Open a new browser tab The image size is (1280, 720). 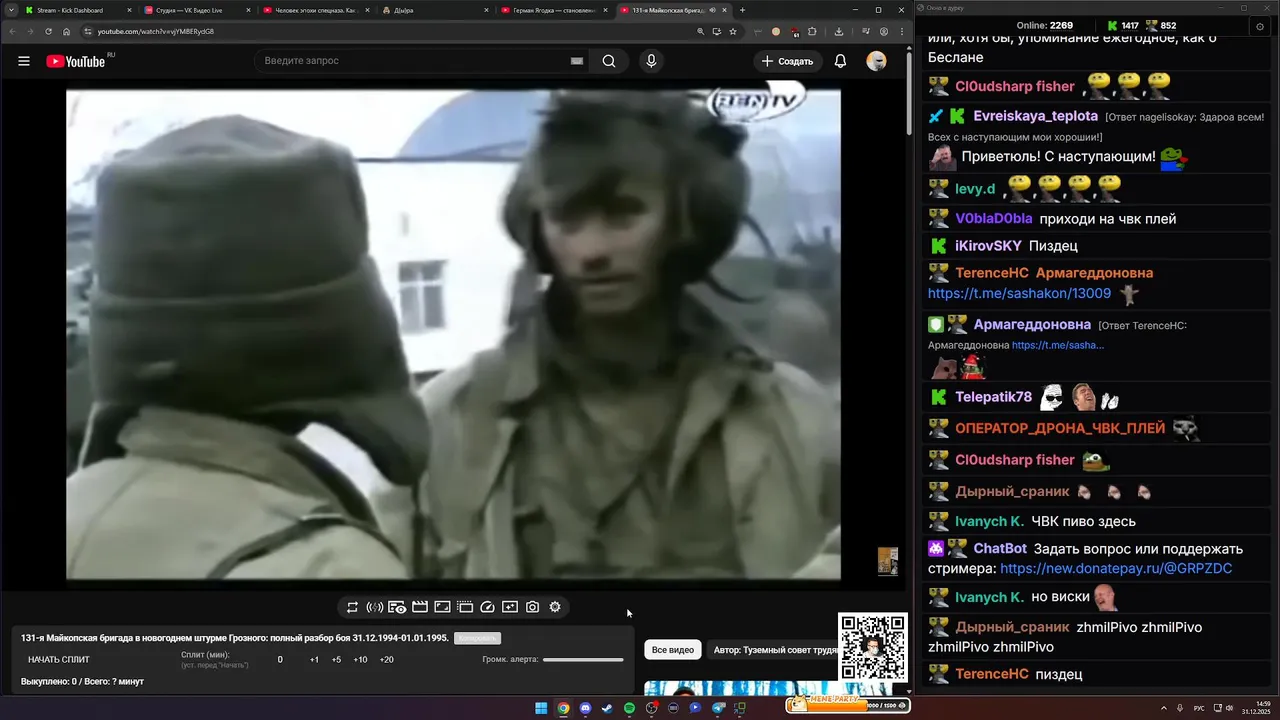742,10
